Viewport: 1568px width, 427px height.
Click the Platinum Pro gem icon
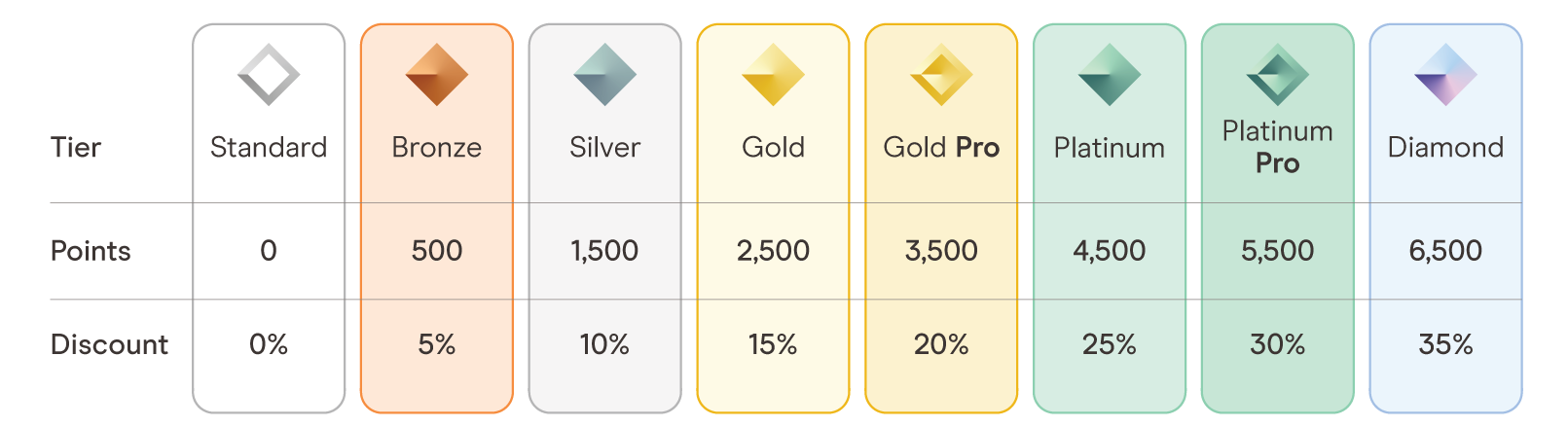[x=1277, y=75]
